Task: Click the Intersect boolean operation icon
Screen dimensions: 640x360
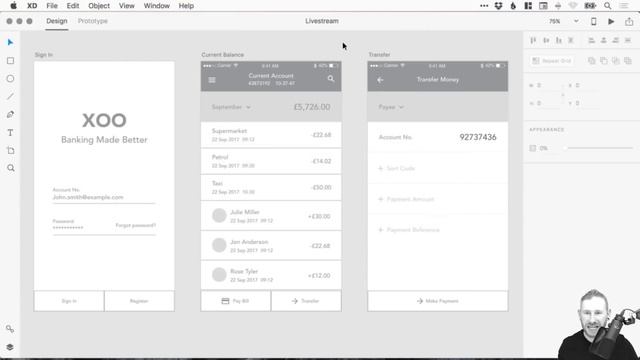Action: 616,61
